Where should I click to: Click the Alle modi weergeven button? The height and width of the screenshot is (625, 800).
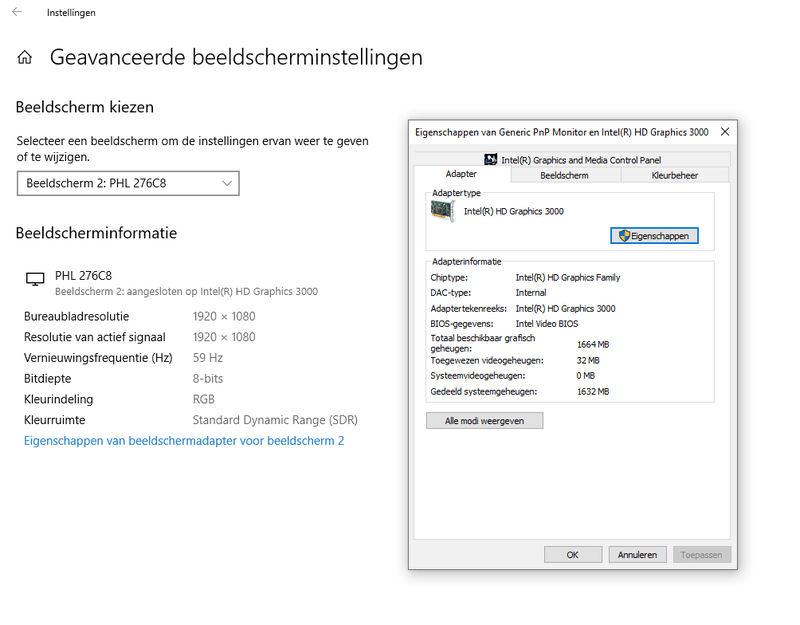click(484, 421)
